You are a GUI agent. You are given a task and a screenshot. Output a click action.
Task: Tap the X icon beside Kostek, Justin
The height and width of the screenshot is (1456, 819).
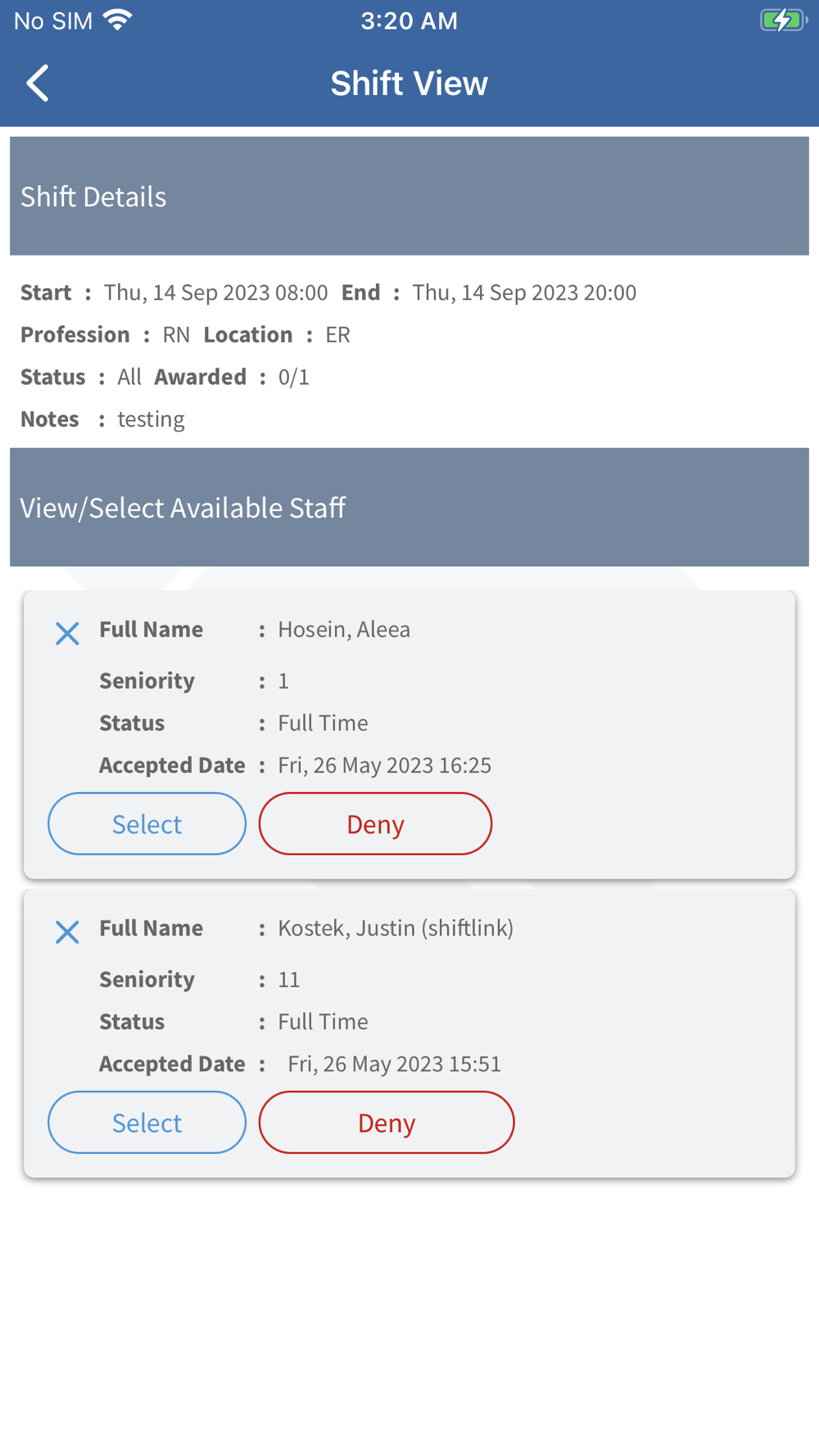point(67,932)
